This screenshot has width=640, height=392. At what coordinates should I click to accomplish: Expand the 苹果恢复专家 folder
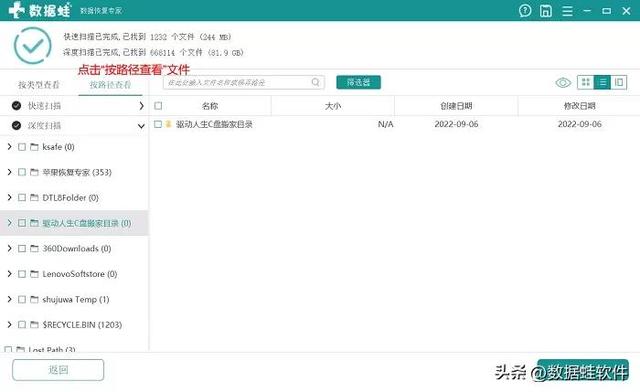(x=9, y=172)
